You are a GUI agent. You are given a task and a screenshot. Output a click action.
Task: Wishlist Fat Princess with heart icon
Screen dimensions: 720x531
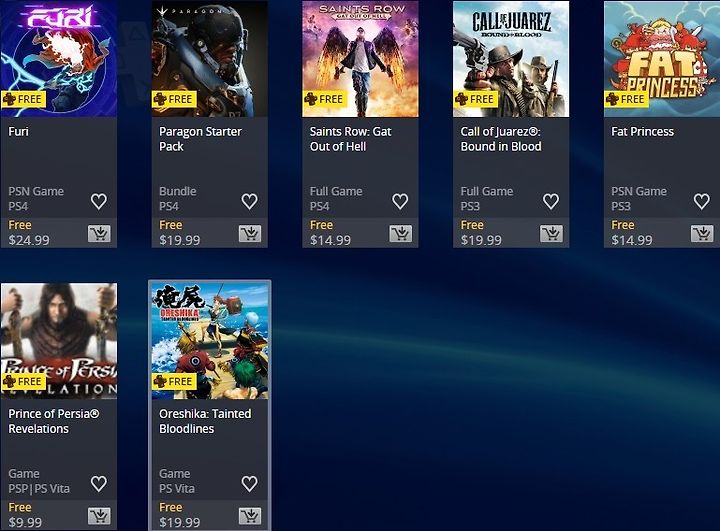(701, 201)
